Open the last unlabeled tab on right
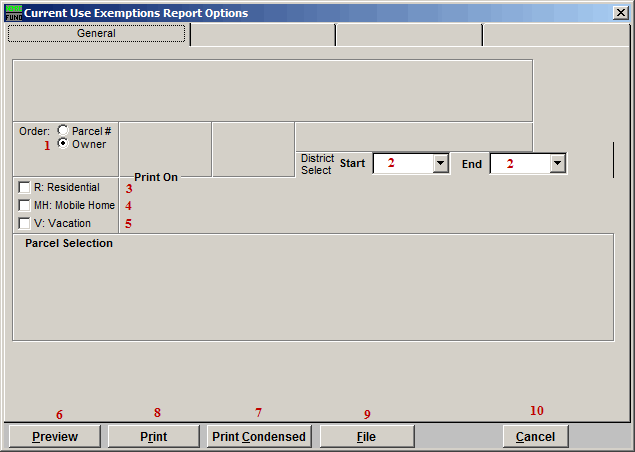Viewport: 635px width, 452px height. coord(555,35)
